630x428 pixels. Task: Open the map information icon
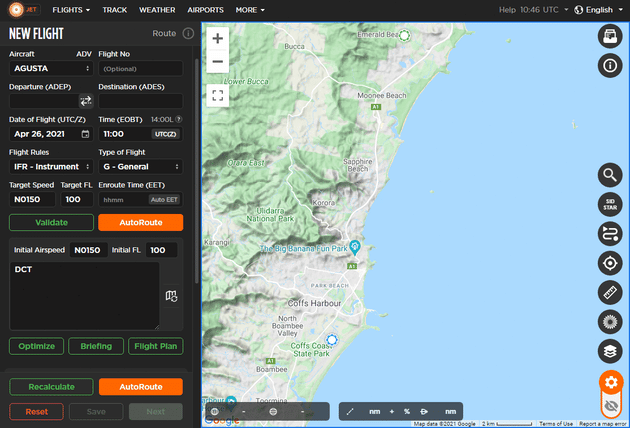point(610,66)
